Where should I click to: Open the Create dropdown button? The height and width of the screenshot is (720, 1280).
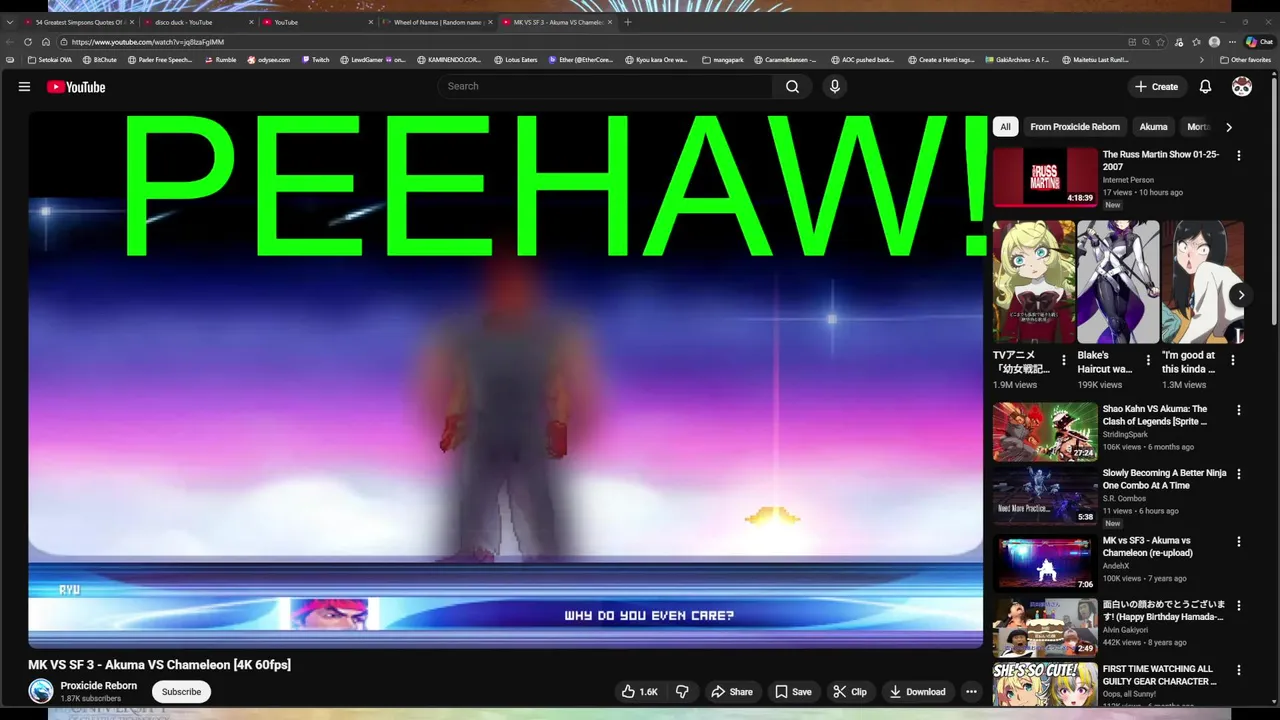(x=1156, y=87)
